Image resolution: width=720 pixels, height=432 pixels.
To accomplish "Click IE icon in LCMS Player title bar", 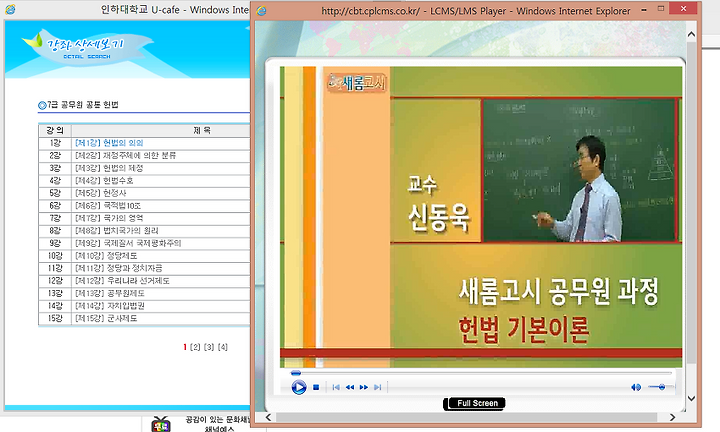I will (262, 10).
